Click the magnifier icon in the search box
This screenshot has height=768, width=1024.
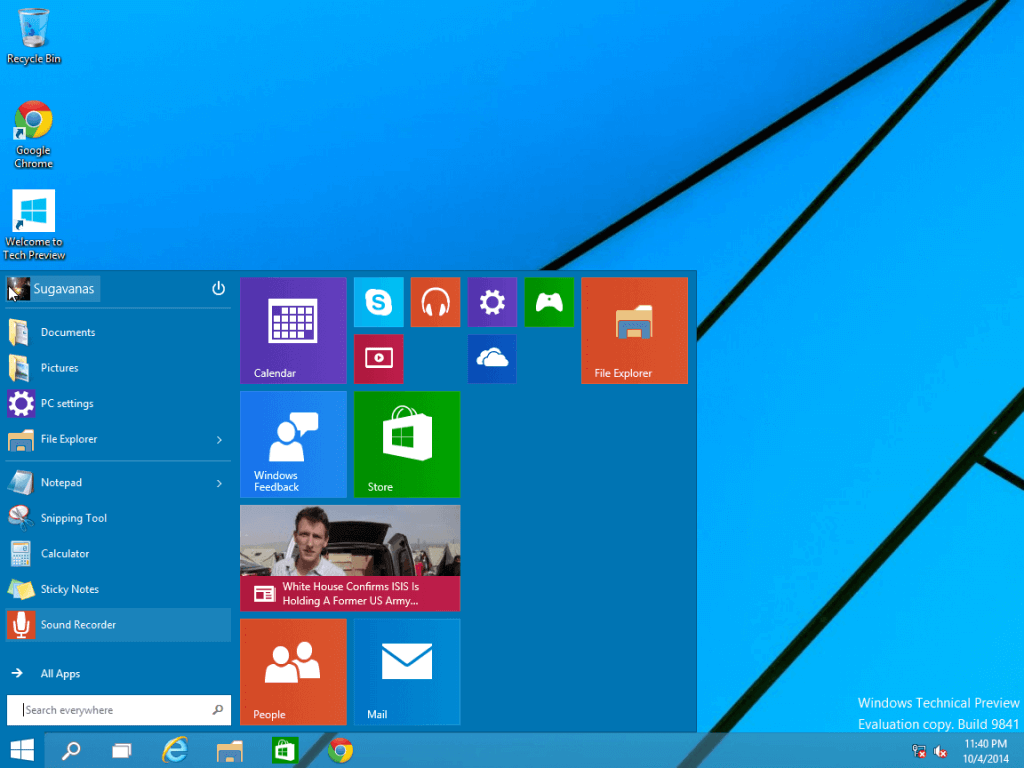tap(218, 710)
